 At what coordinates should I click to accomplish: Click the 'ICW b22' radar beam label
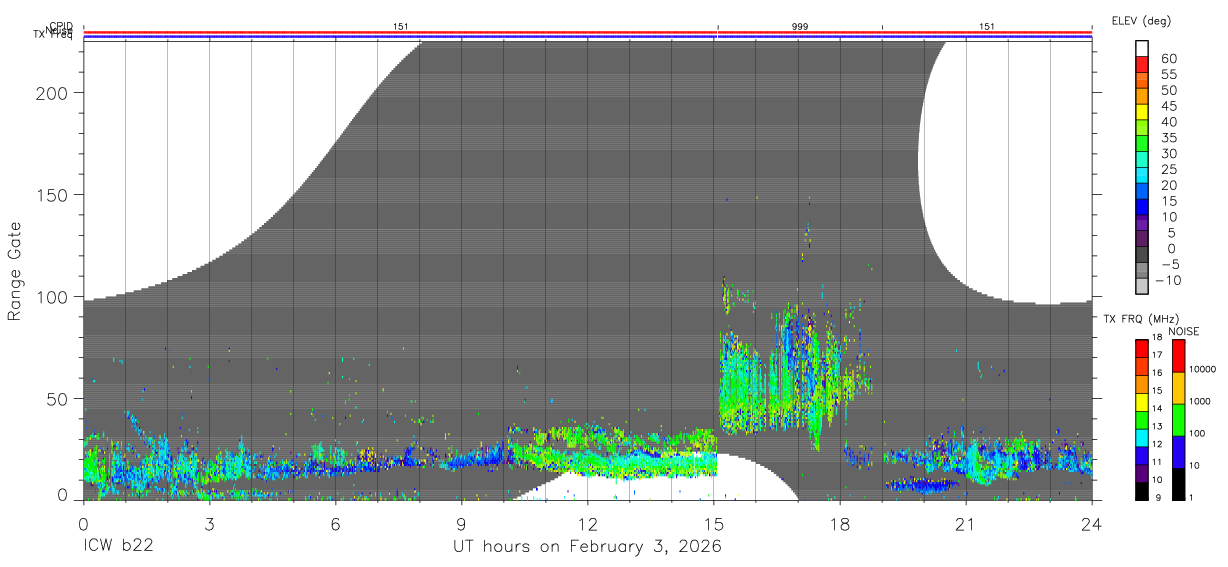coord(117,547)
